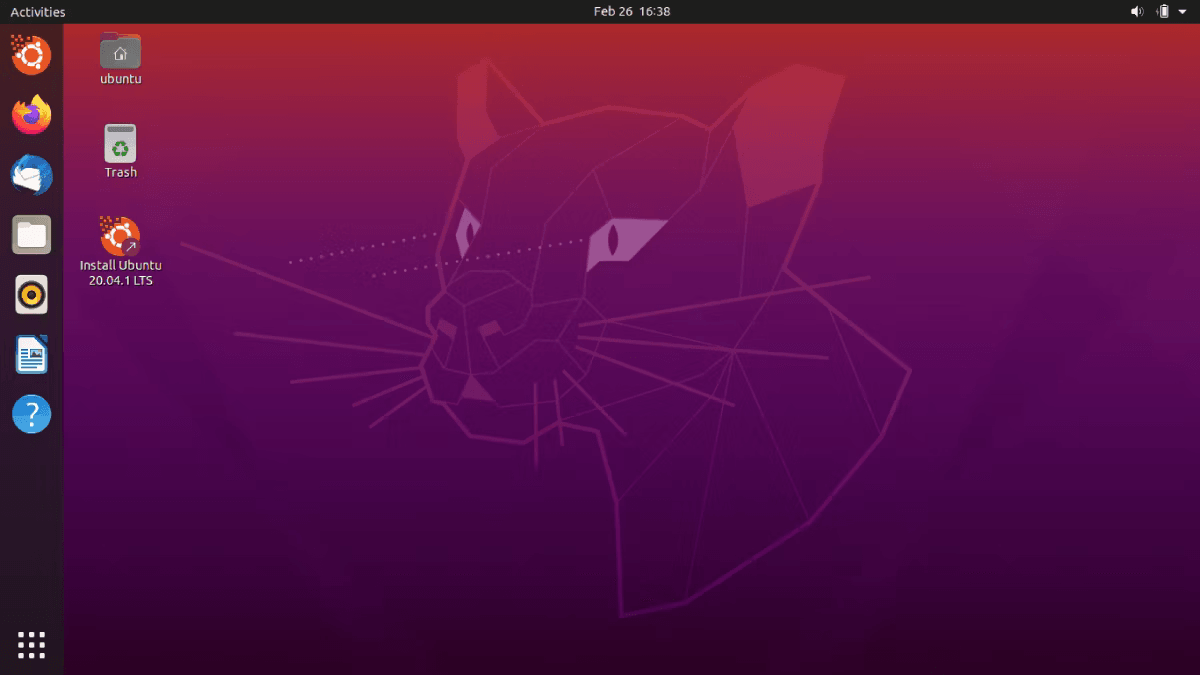Open LibreOffice Writer from the dock
Screen dimensions: 1200x675
click(x=31, y=355)
